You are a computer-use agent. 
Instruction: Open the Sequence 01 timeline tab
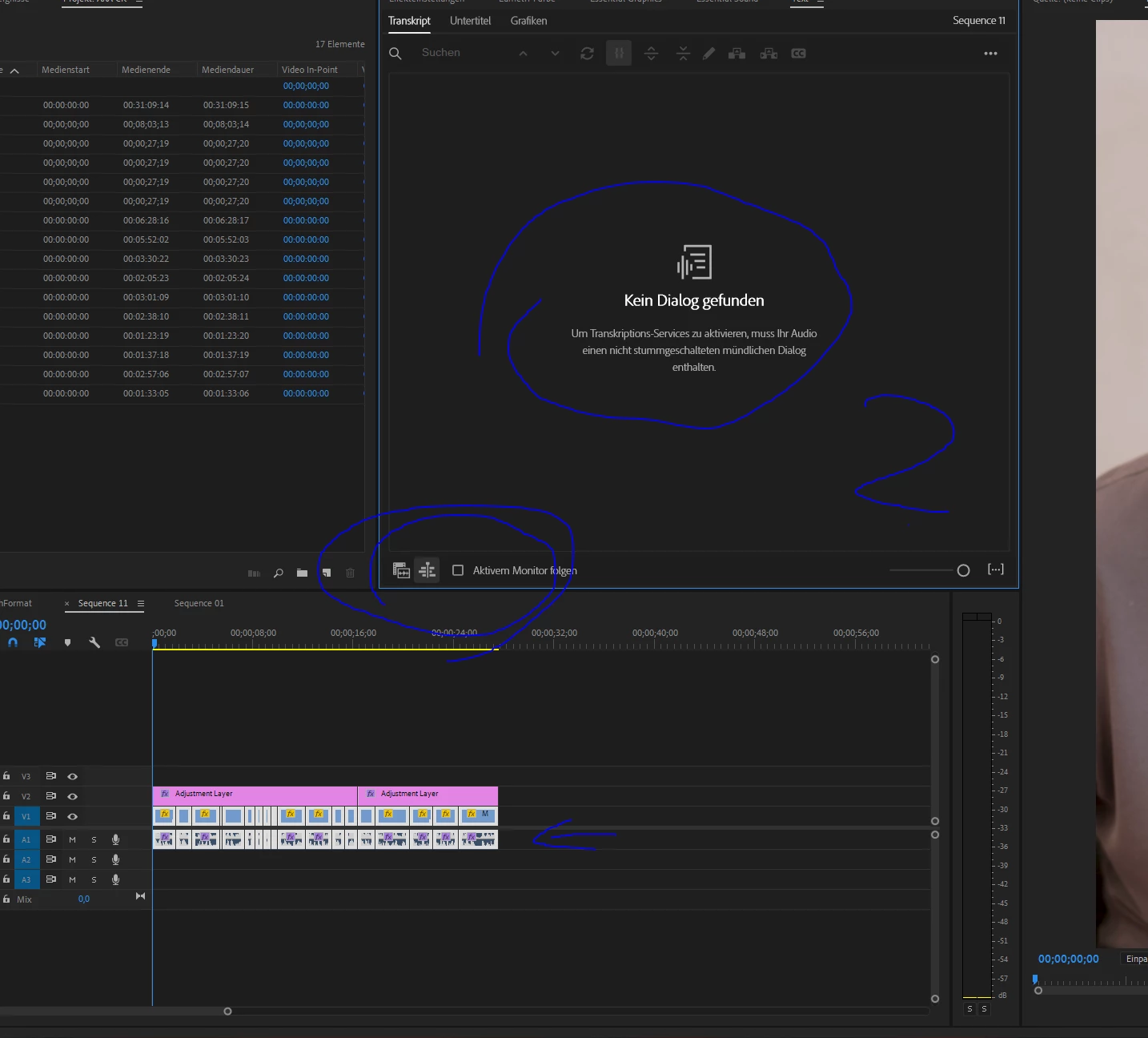199,603
